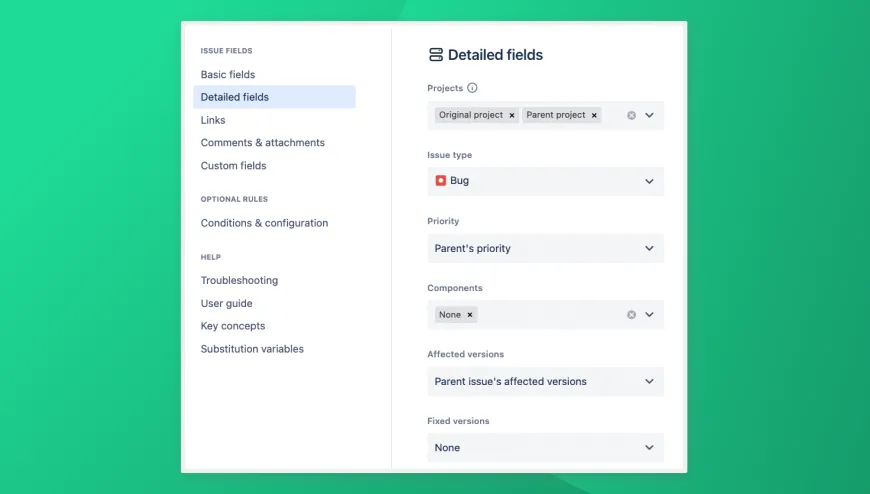Open the Fixed versions dropdown
The width and height of the screenshot is (870, 494).
(x=545, y=447)
